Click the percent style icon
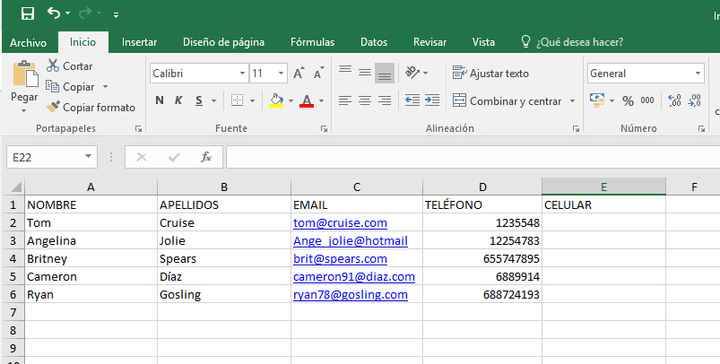The image size is (720, 364). (x=628, y=101)
